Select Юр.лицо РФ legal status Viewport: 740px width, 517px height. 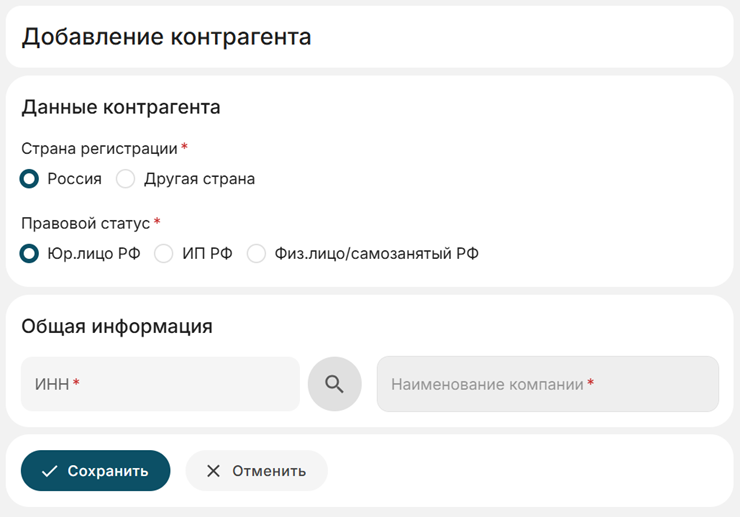coord(30,254)
